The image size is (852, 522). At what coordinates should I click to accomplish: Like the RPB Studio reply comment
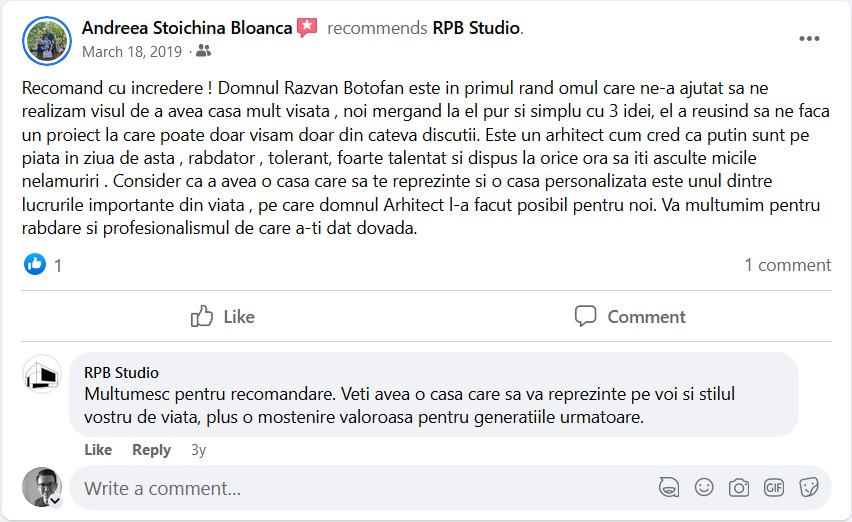[x=98, y=450]
